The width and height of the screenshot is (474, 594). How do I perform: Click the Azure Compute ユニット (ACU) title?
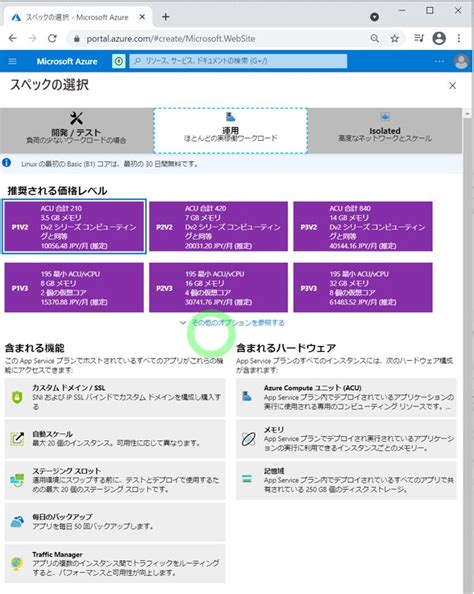pos(313,388)
